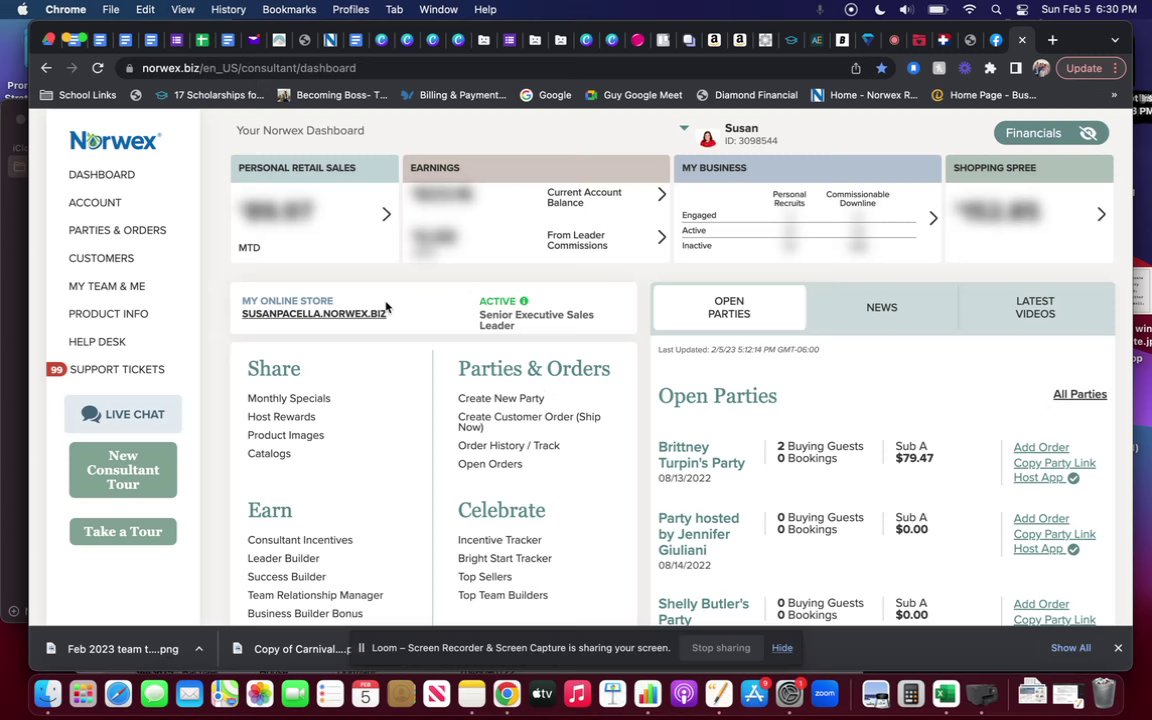Launch Microsoft Excel from the Dock

[x=946, y=694]
